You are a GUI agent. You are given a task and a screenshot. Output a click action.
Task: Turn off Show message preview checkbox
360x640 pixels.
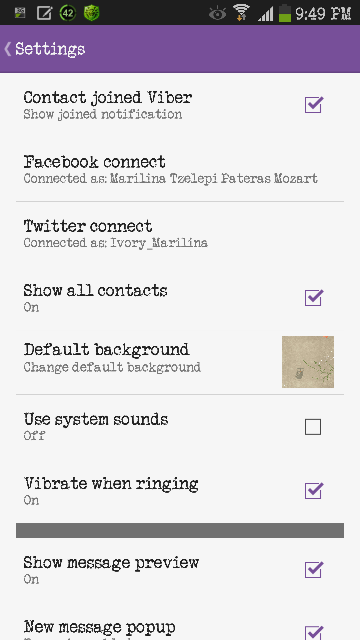[x=313, y=569]
